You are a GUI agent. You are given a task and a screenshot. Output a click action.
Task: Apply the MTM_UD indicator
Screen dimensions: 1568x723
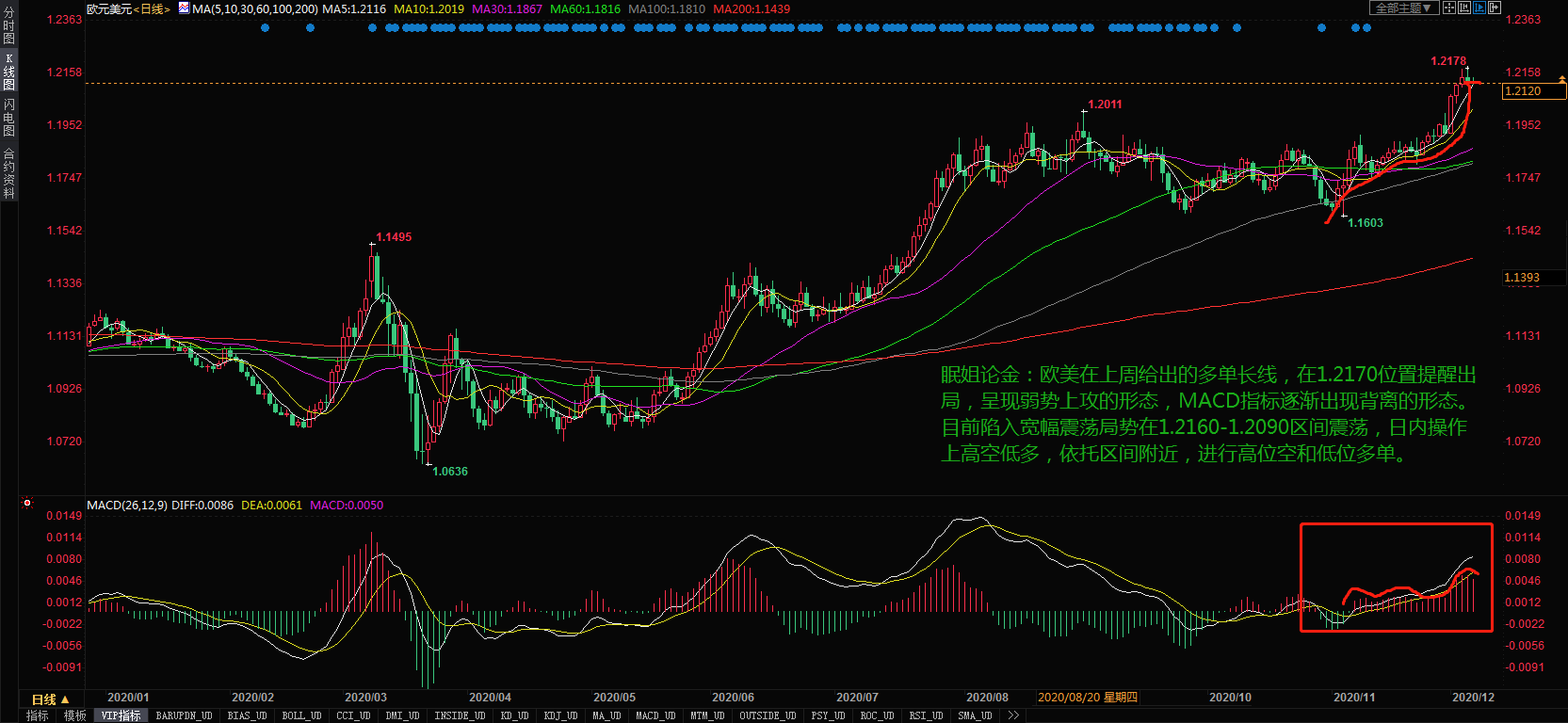[707, 715]
